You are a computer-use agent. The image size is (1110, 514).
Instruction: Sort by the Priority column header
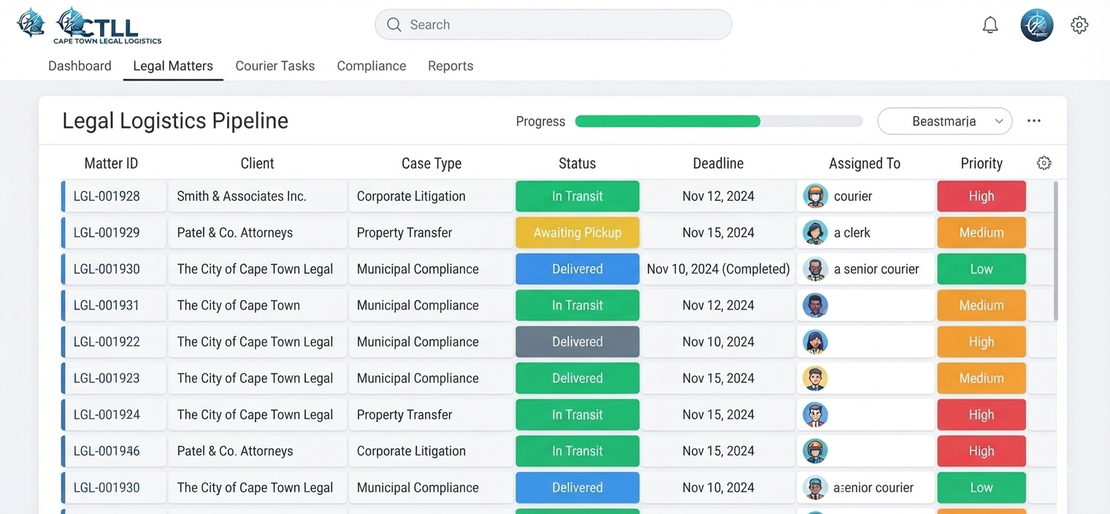981,164
